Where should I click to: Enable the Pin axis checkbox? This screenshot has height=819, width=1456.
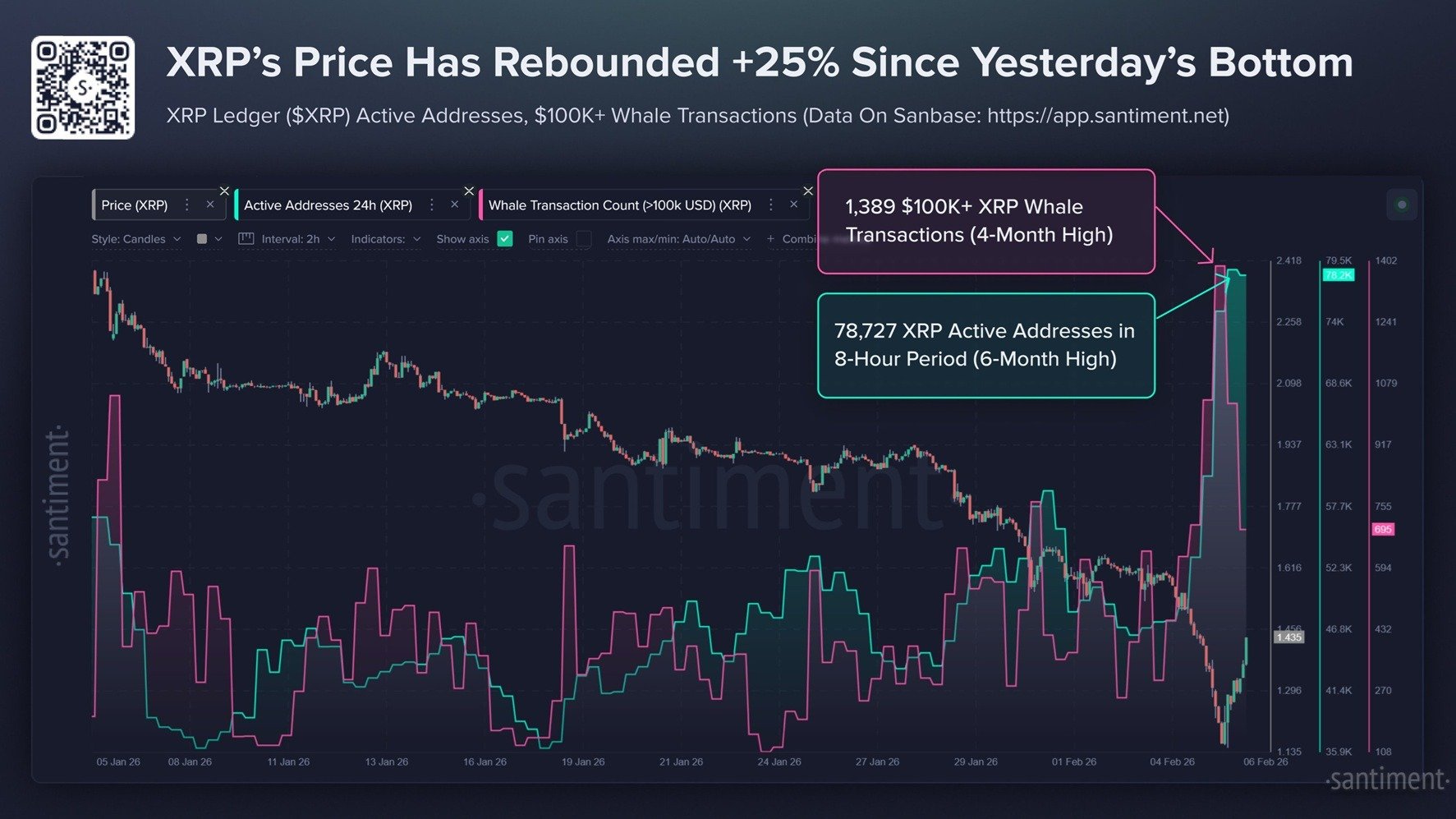tap(584, 238)
